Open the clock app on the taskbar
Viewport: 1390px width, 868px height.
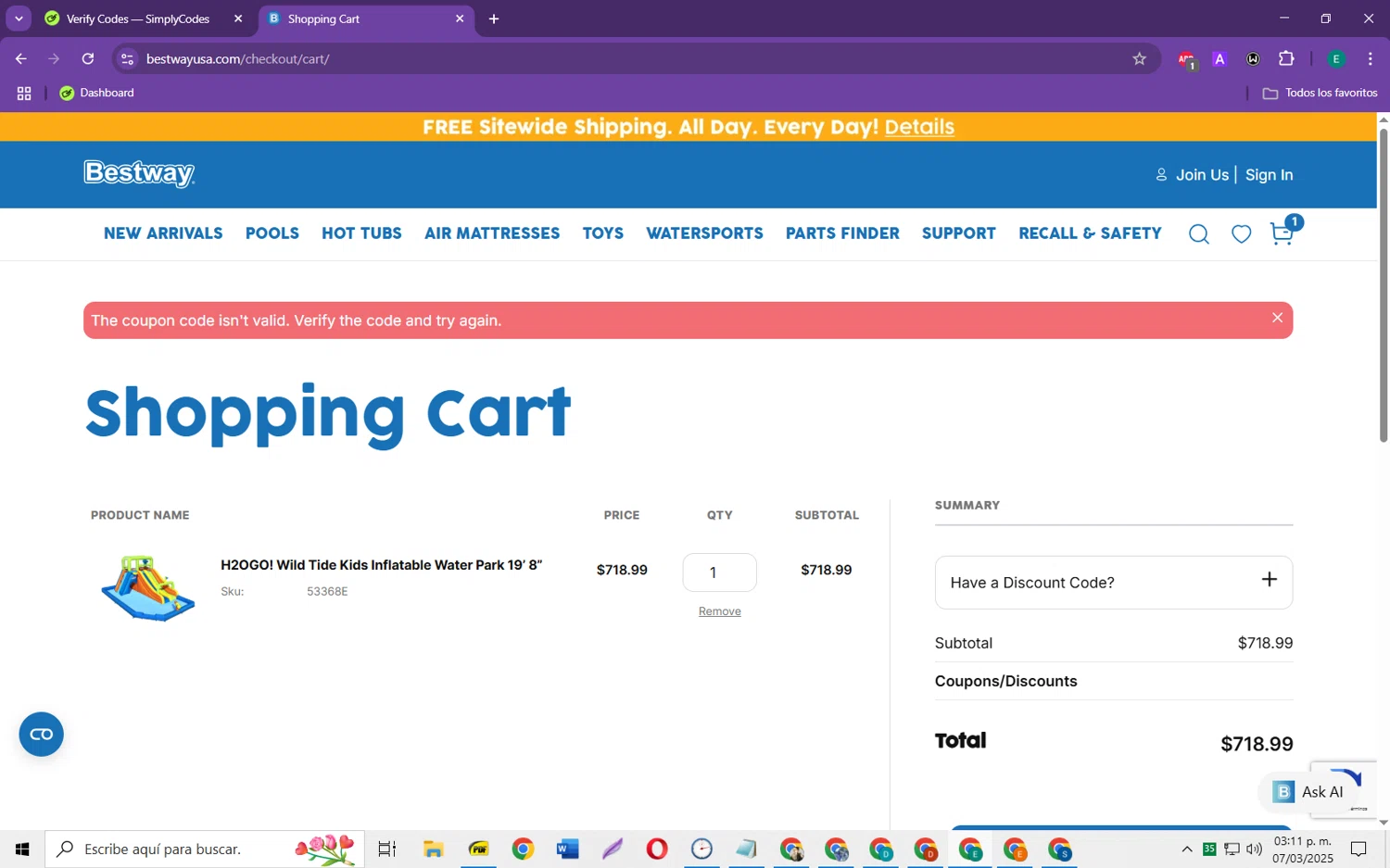701,849
